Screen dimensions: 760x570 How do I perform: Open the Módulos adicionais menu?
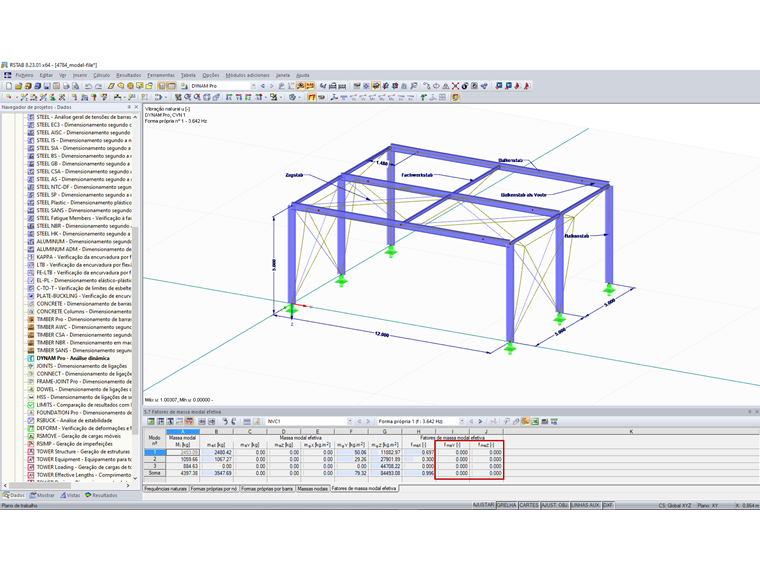tap(247, 75)
